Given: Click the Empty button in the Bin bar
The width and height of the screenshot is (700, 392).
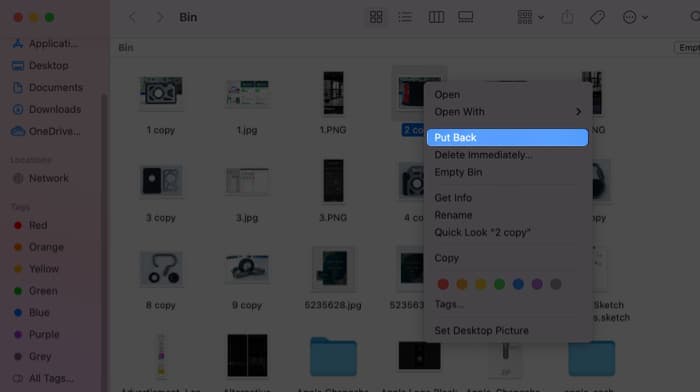Looking at the screenshot, I should [688, 48].
